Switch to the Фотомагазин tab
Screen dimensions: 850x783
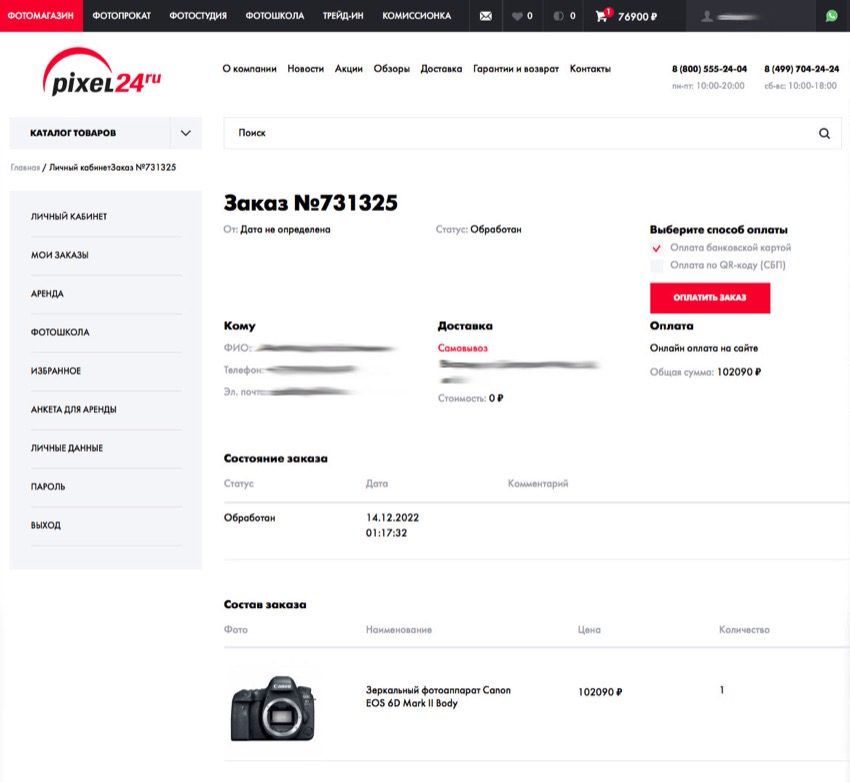tap(41, 16)
